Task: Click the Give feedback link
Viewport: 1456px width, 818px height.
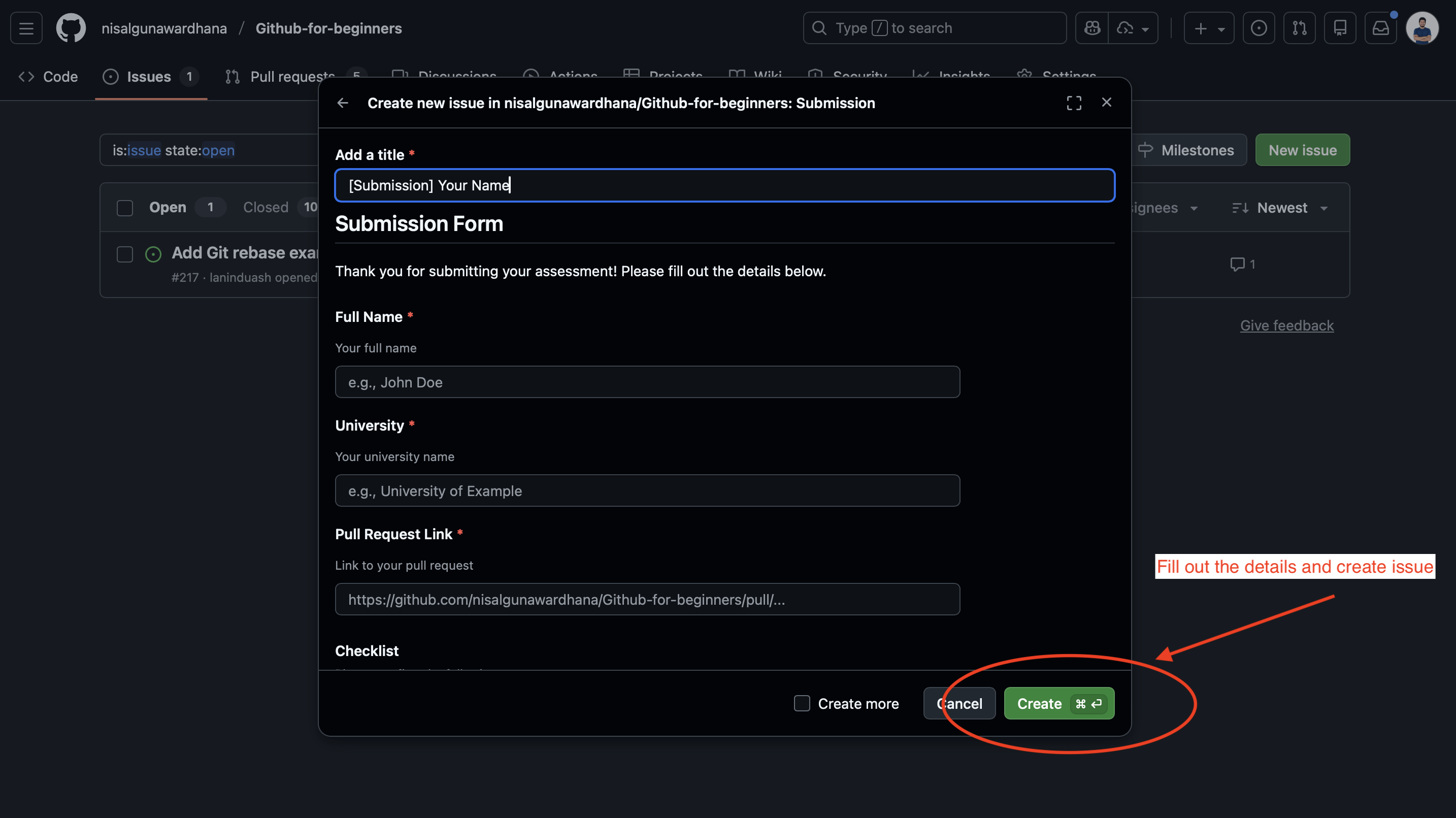Action: pos(1286,325)
